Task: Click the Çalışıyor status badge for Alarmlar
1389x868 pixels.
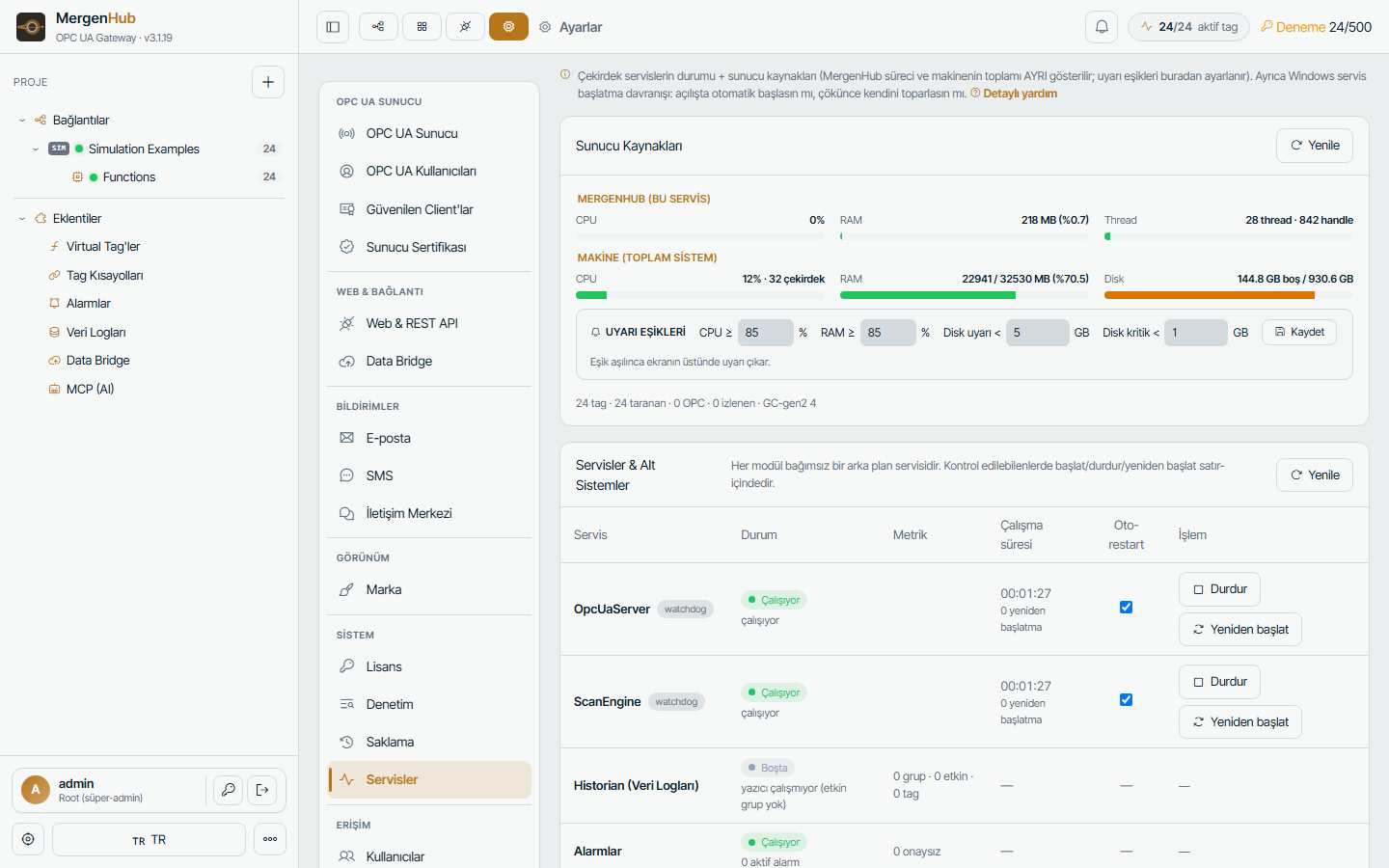Action: coord(775,843)
